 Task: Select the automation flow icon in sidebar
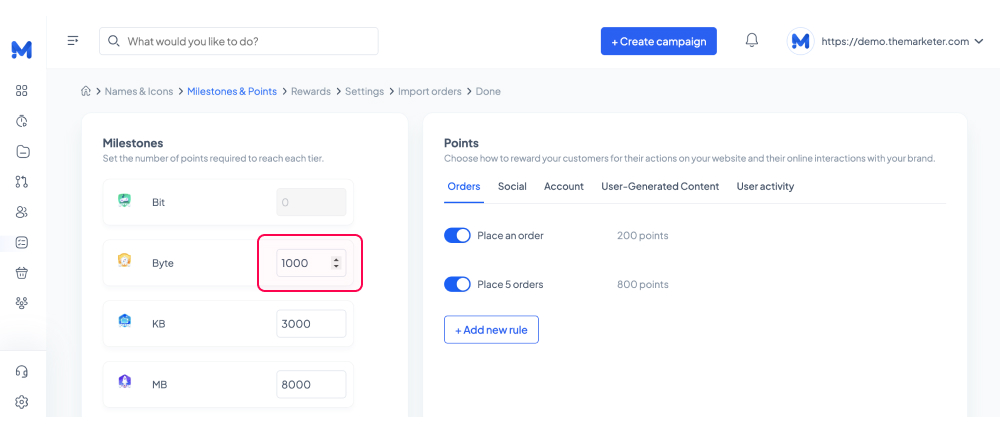click(22, 182)
